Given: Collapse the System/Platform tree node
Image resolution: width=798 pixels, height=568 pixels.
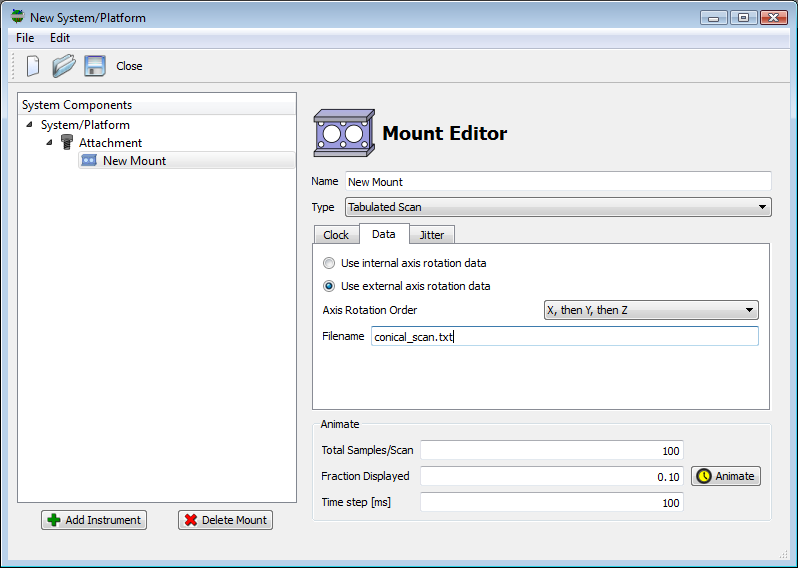Looking at the screenshot, I should point(30,125).
